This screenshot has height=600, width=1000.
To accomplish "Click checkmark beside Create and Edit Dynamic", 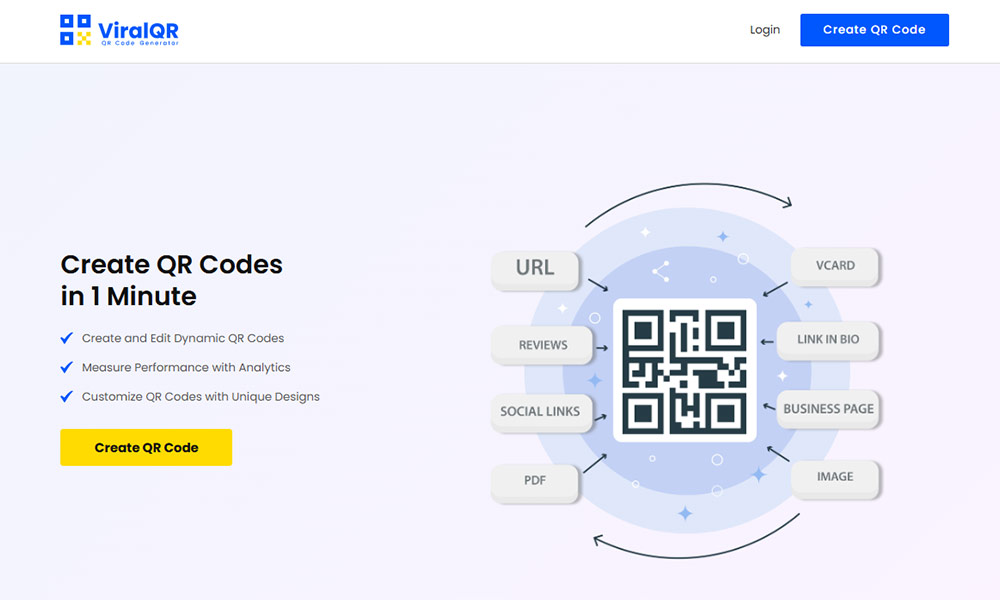I will coord(67,338).
